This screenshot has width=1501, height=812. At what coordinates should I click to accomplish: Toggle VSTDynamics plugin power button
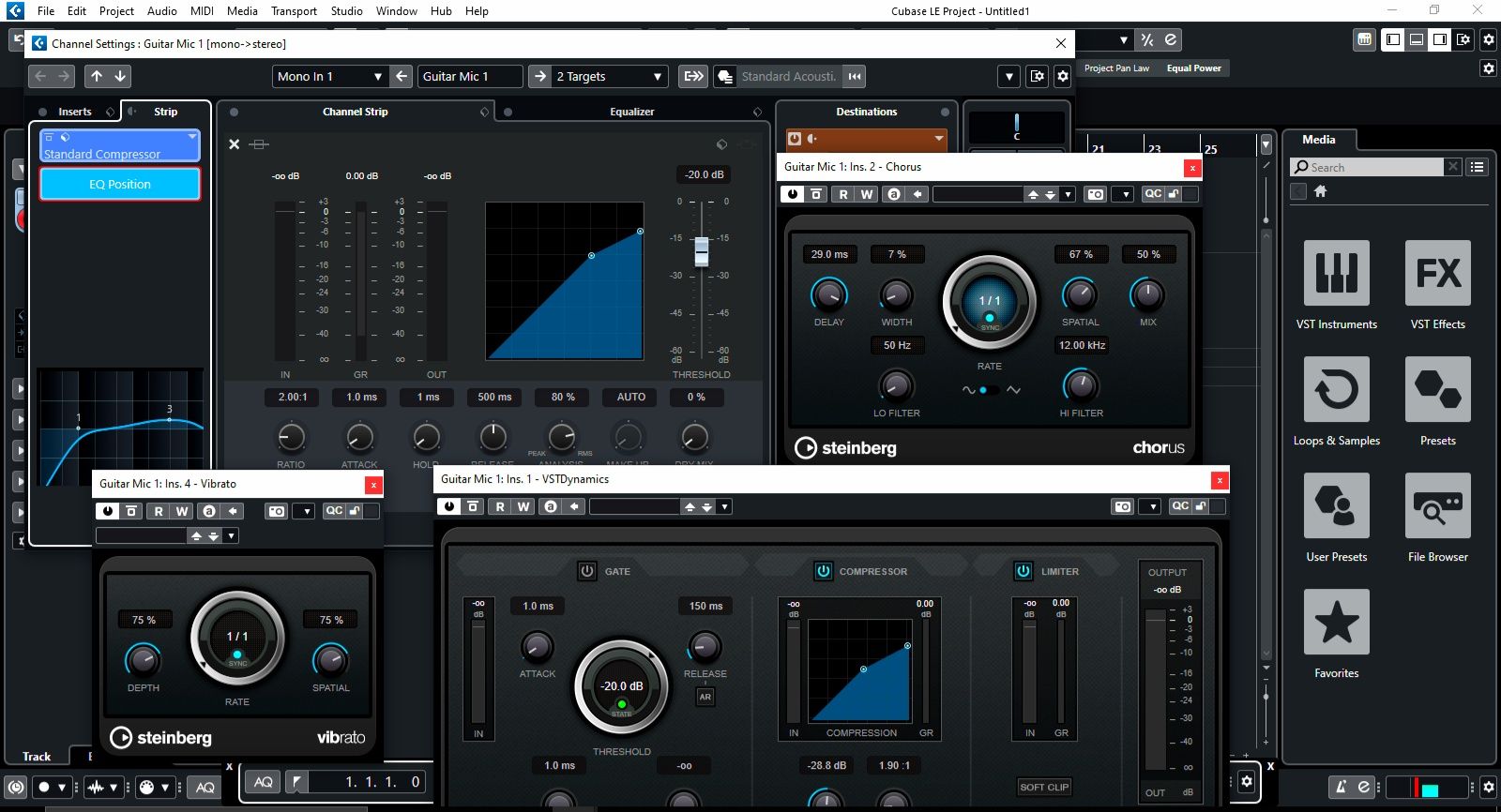(449, 506)
